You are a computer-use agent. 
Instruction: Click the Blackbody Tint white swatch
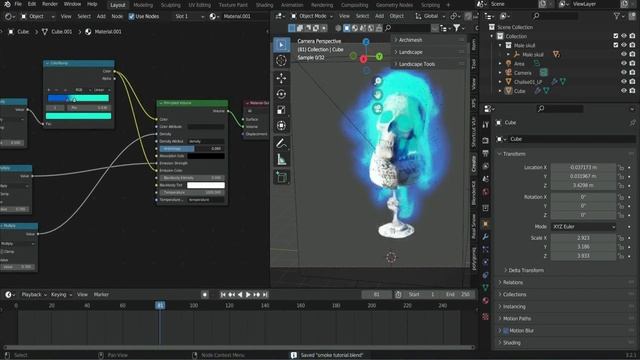(x=206, y=185)
